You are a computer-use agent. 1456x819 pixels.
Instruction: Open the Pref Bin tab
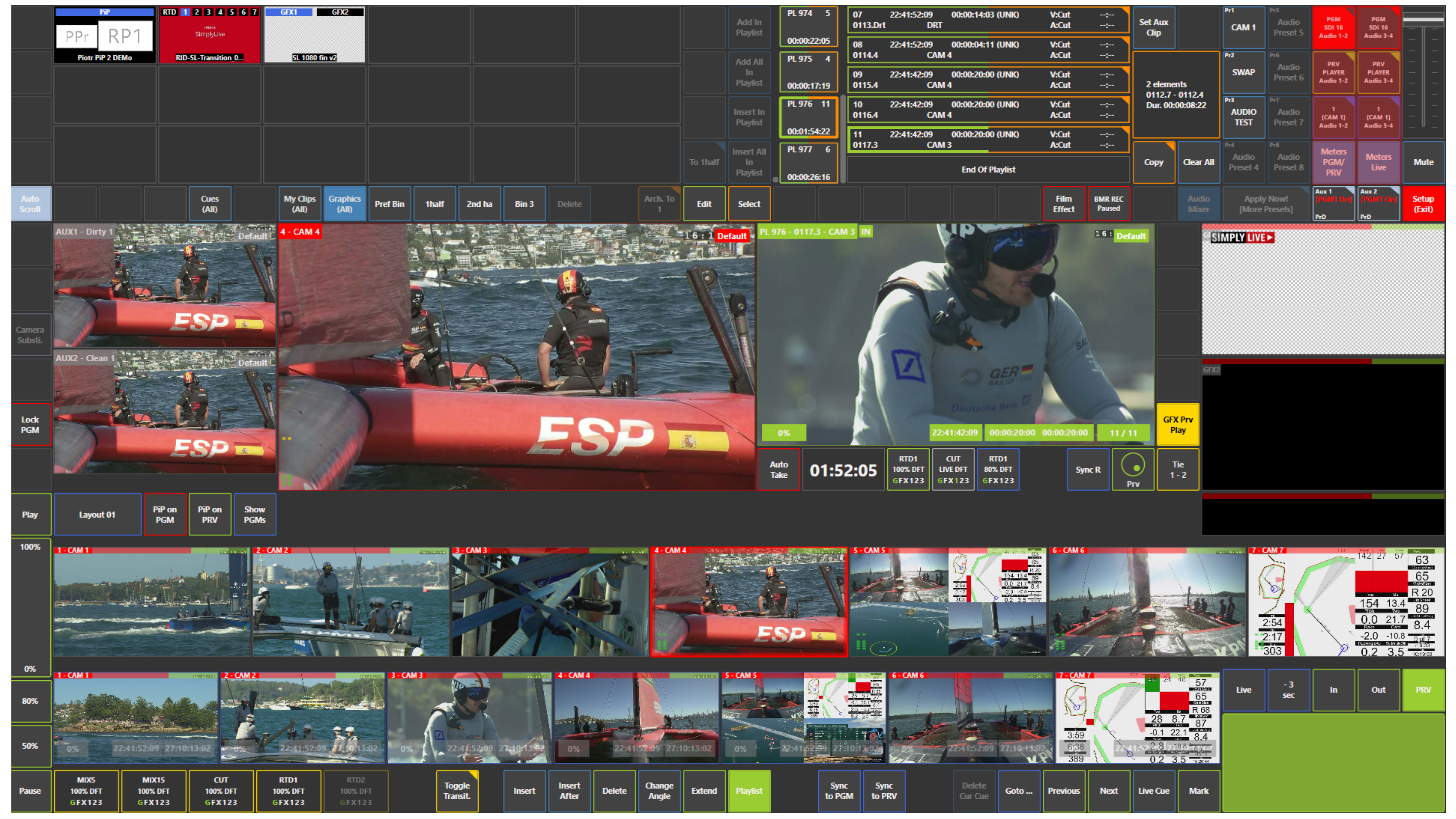[x=389, y=204]
